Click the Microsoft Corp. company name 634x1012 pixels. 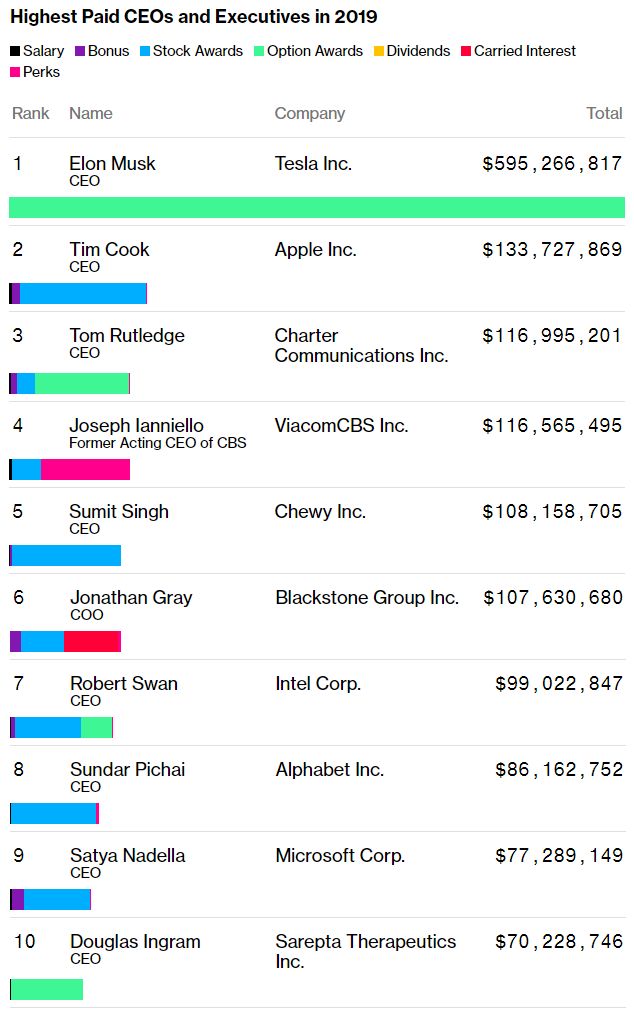(340, 856)
